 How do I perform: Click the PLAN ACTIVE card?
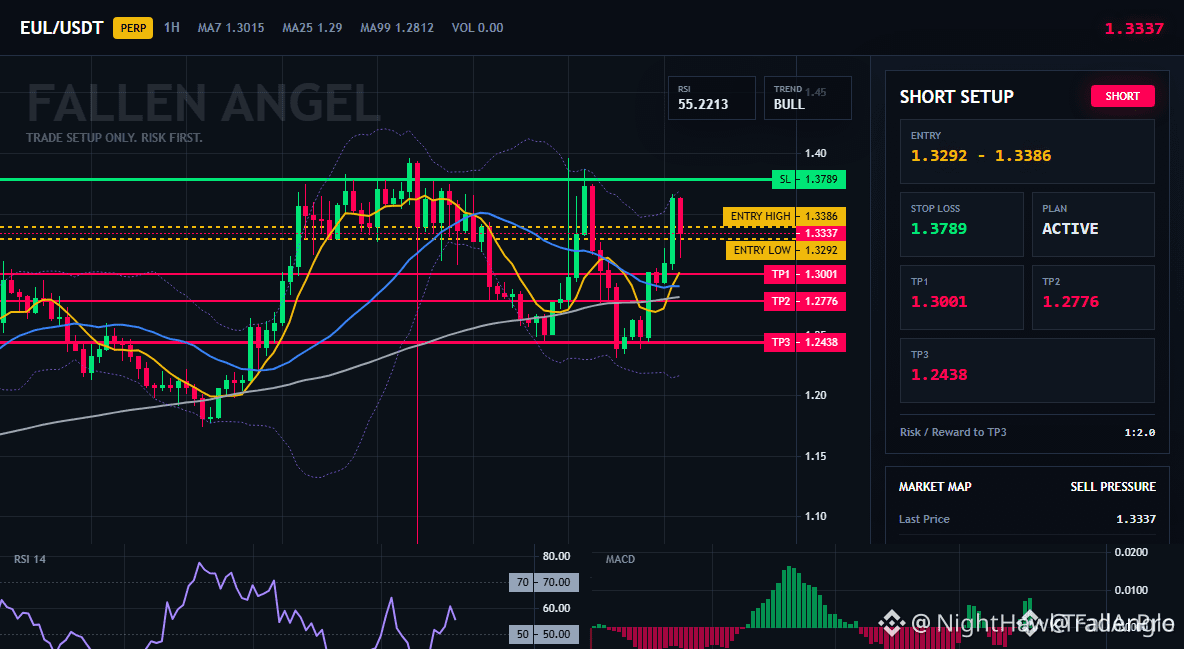1093,224
